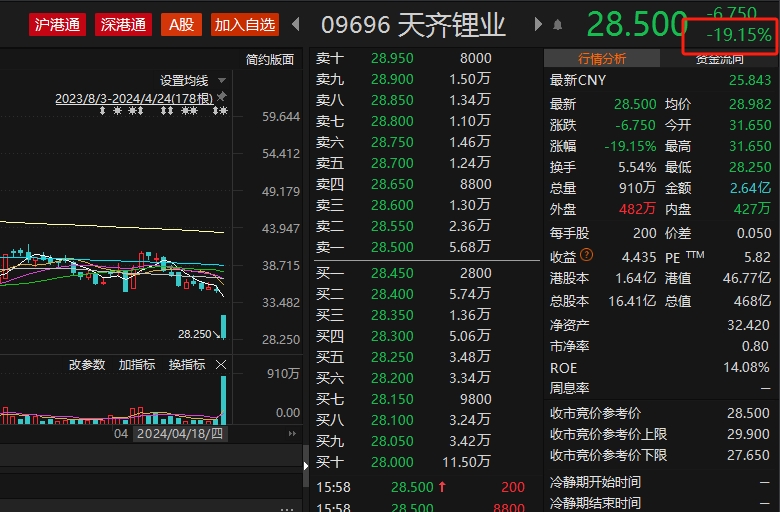
Task: Select the 卖八 price 28.850
Action: point(392,100)
